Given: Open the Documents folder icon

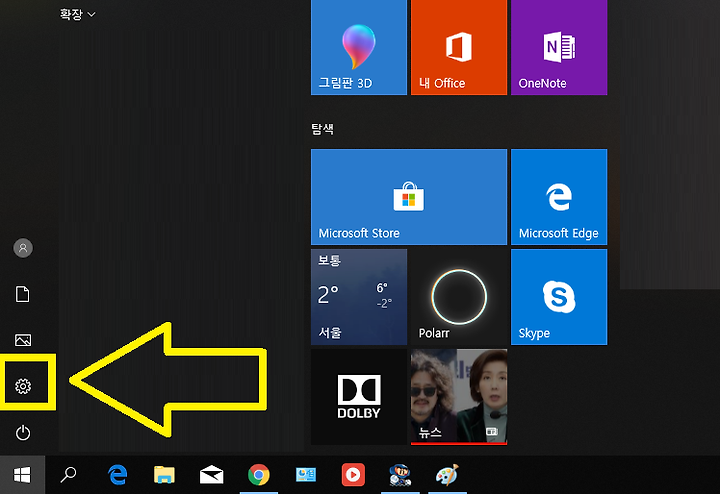Looking at the screenshot, I should [23, 294].
